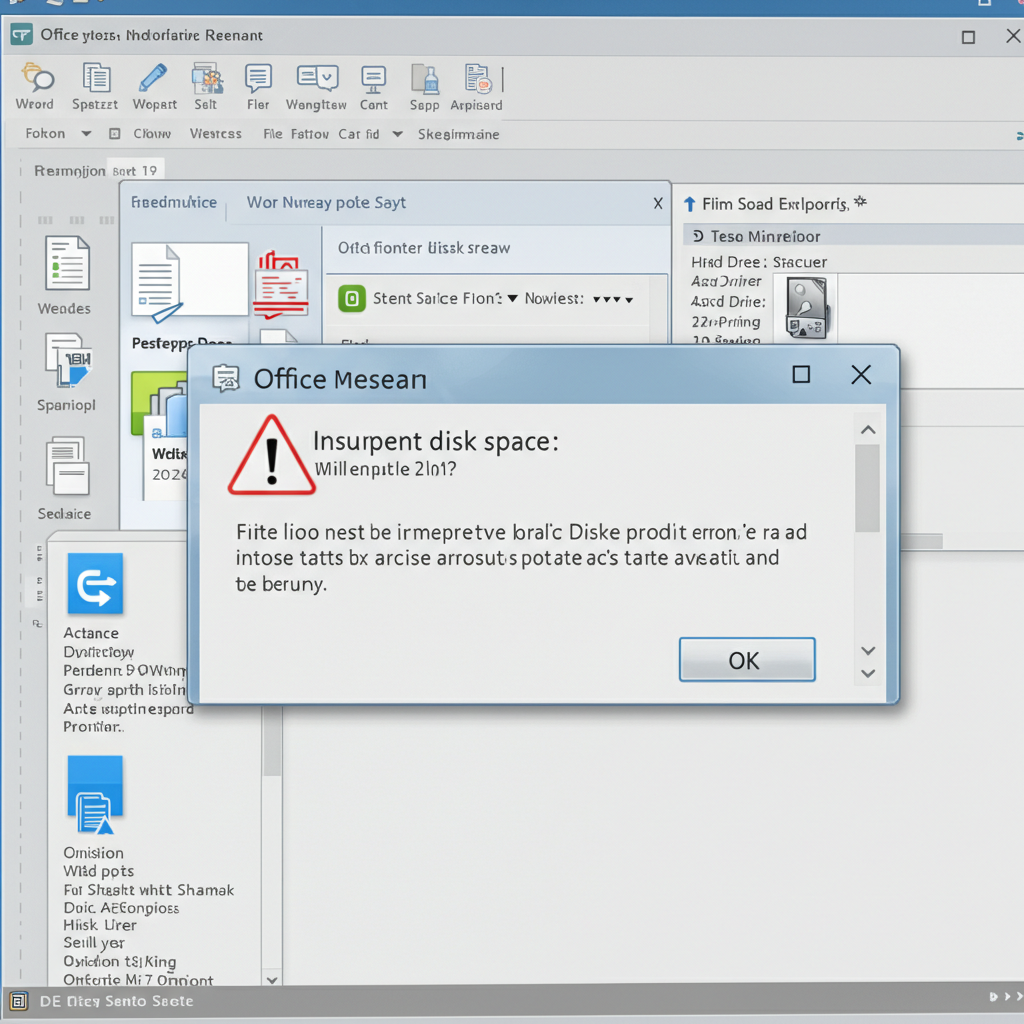This screenshot has height=1024, width=1024.
Task: Click the Arpiserd toolbar icon
Action: [477, 78]
